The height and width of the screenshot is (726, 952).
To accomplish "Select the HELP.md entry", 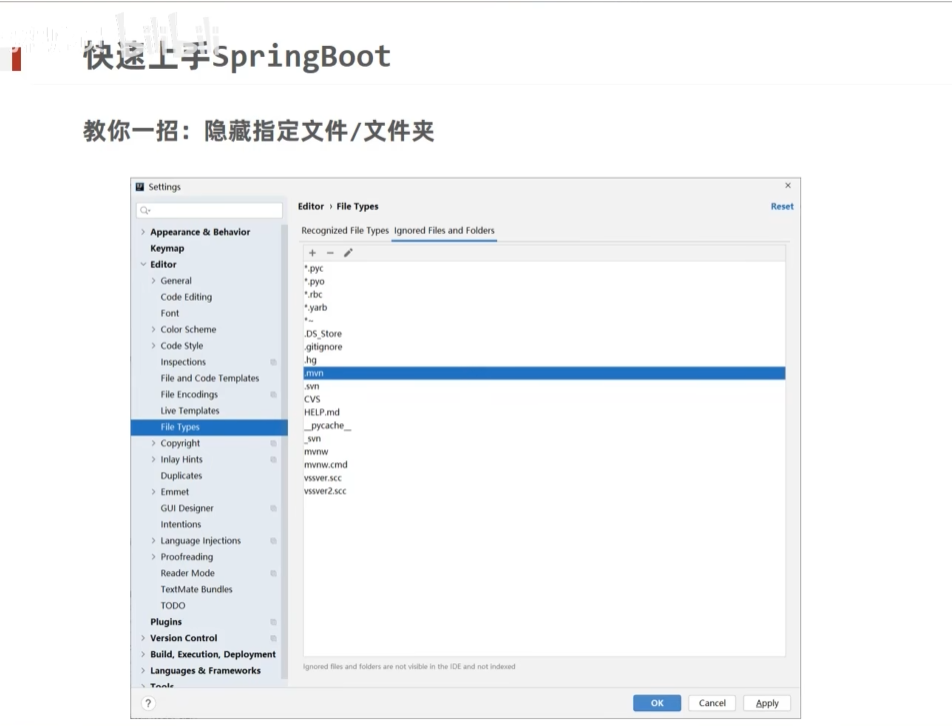I will [x=544, y=412].
